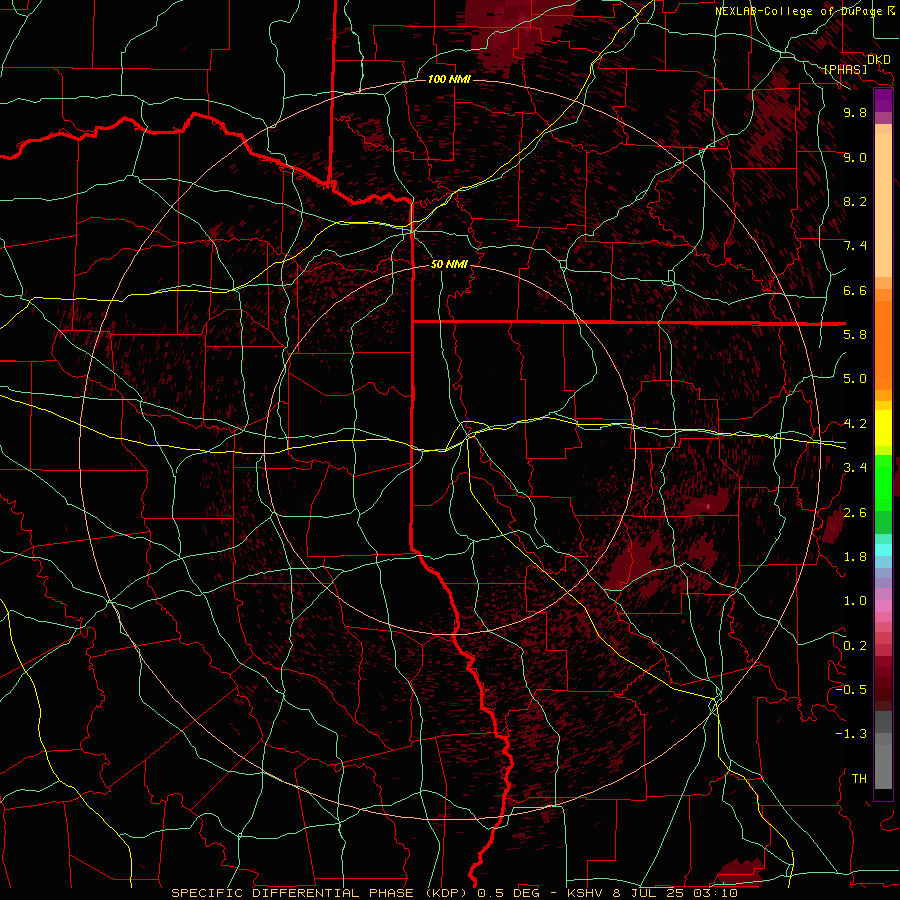This screenshot has width=900, height=900.
Task: Click the "NEXLAB-College of DuPage" header text
Action: point(799,11)
